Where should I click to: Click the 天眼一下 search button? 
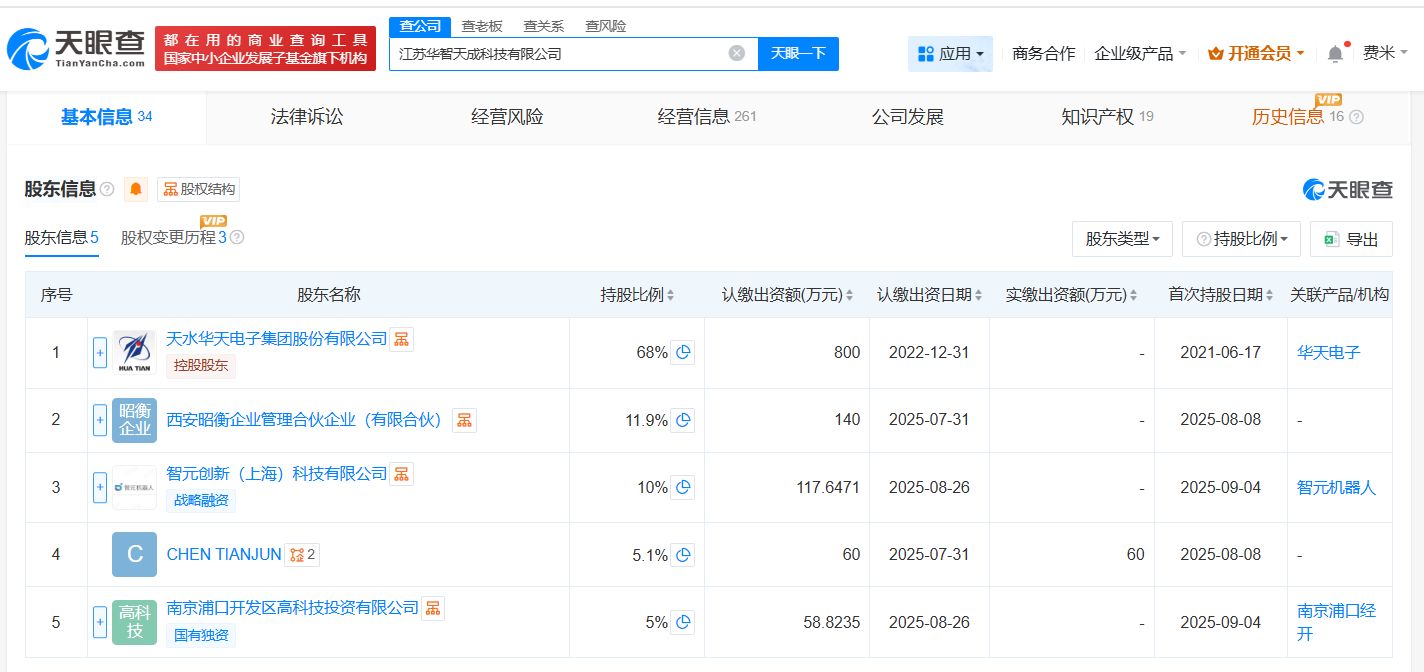point(798,53)
